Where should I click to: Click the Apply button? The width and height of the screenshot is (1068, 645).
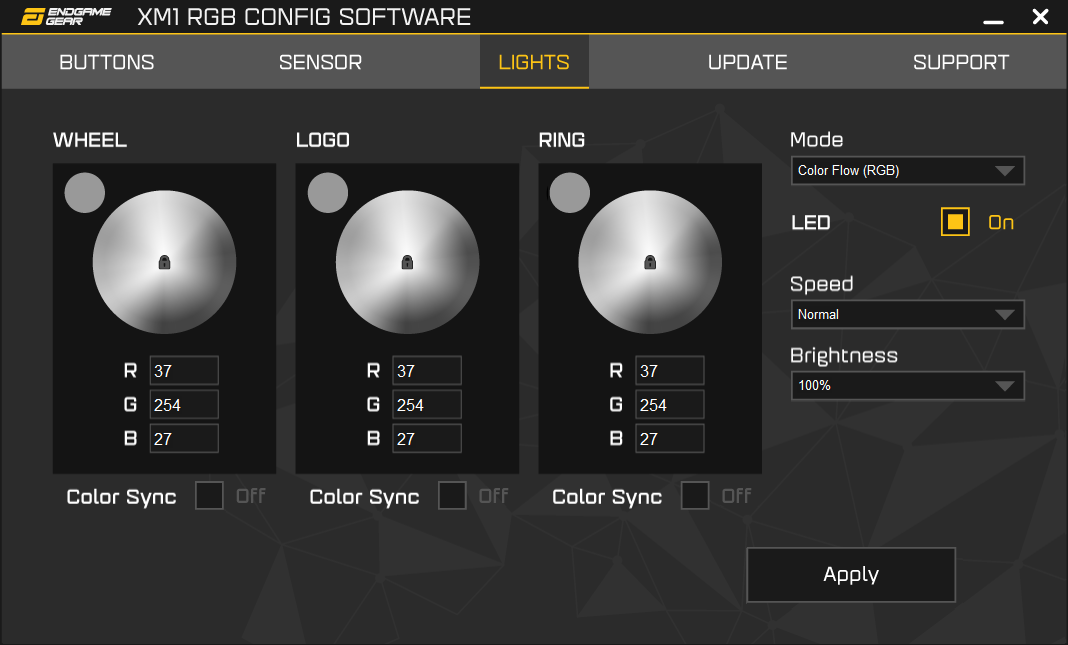click(851, 574)
